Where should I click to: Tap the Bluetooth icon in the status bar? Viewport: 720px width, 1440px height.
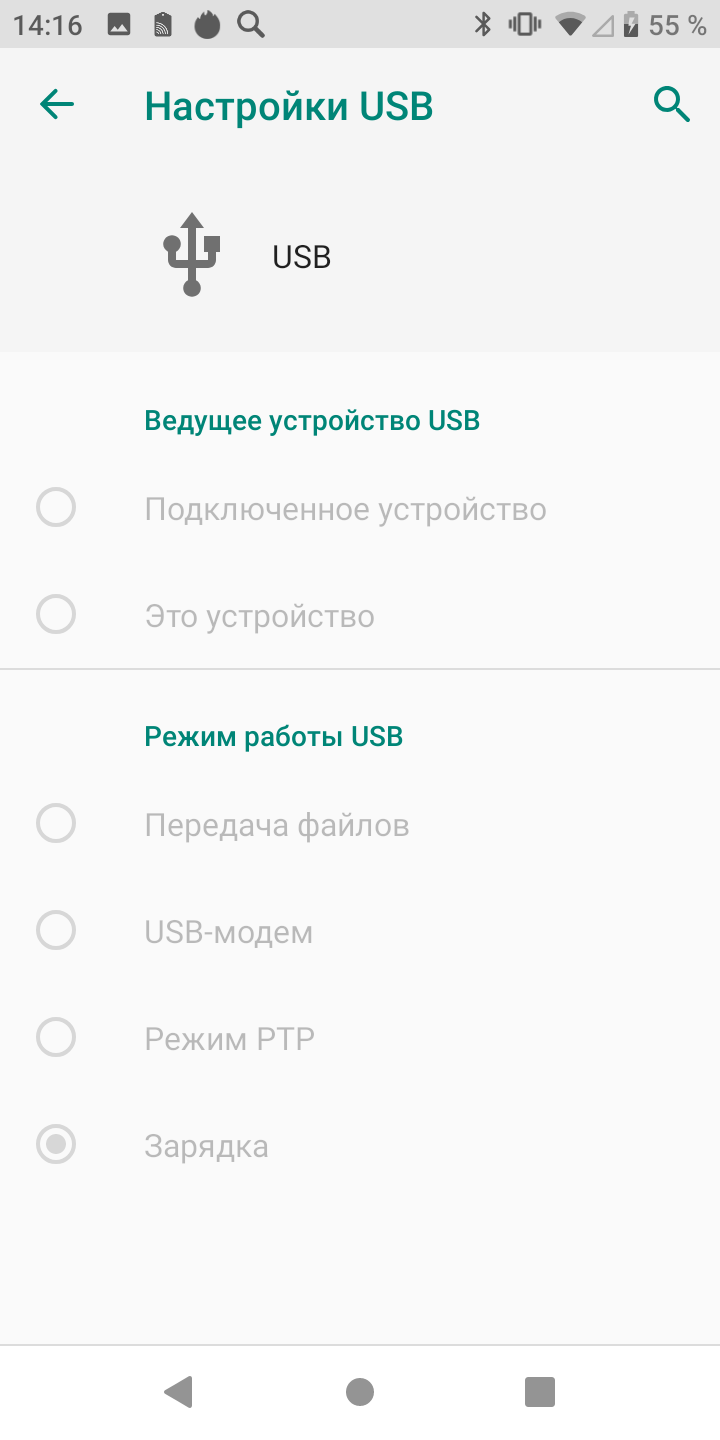click(483, 25)
